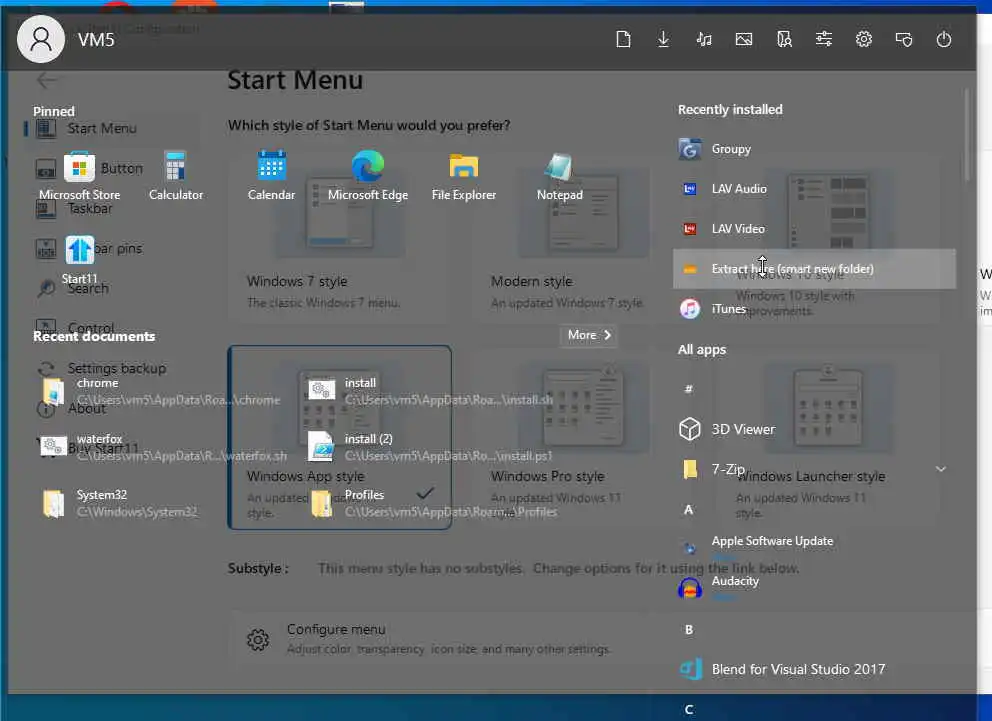Open the Settings gear icon in header
This screenshot has width=992, height=721.
pos(864,39)
